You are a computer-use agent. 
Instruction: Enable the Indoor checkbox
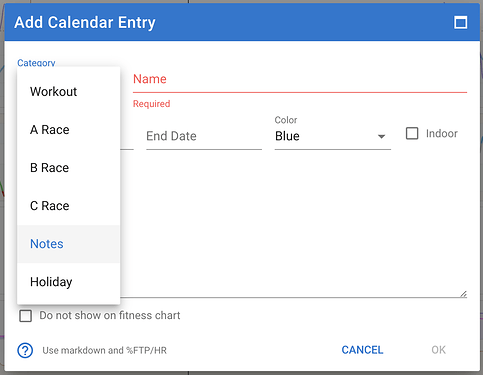click(x=412, y=133)
